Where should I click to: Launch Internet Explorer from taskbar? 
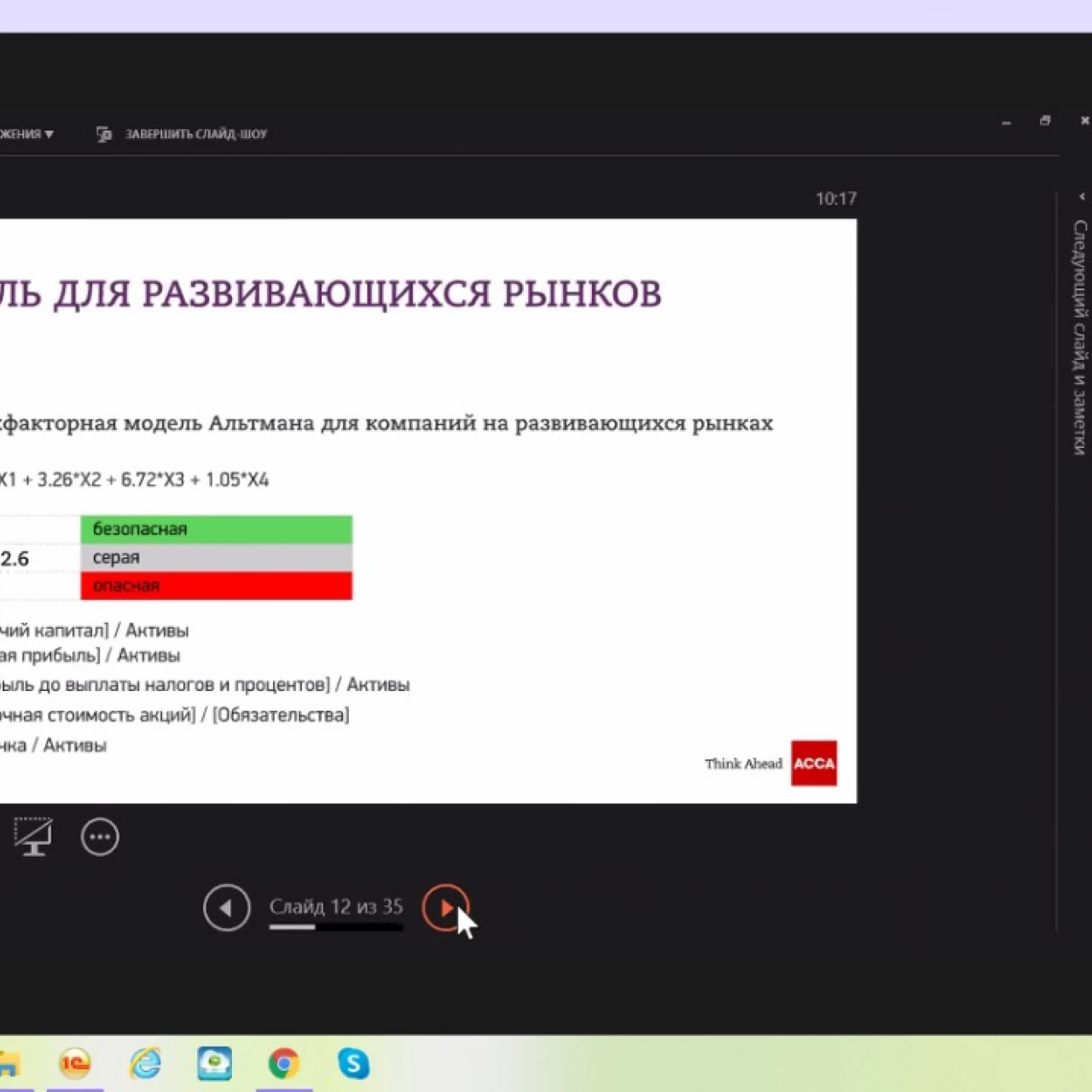click(146, 1063)
